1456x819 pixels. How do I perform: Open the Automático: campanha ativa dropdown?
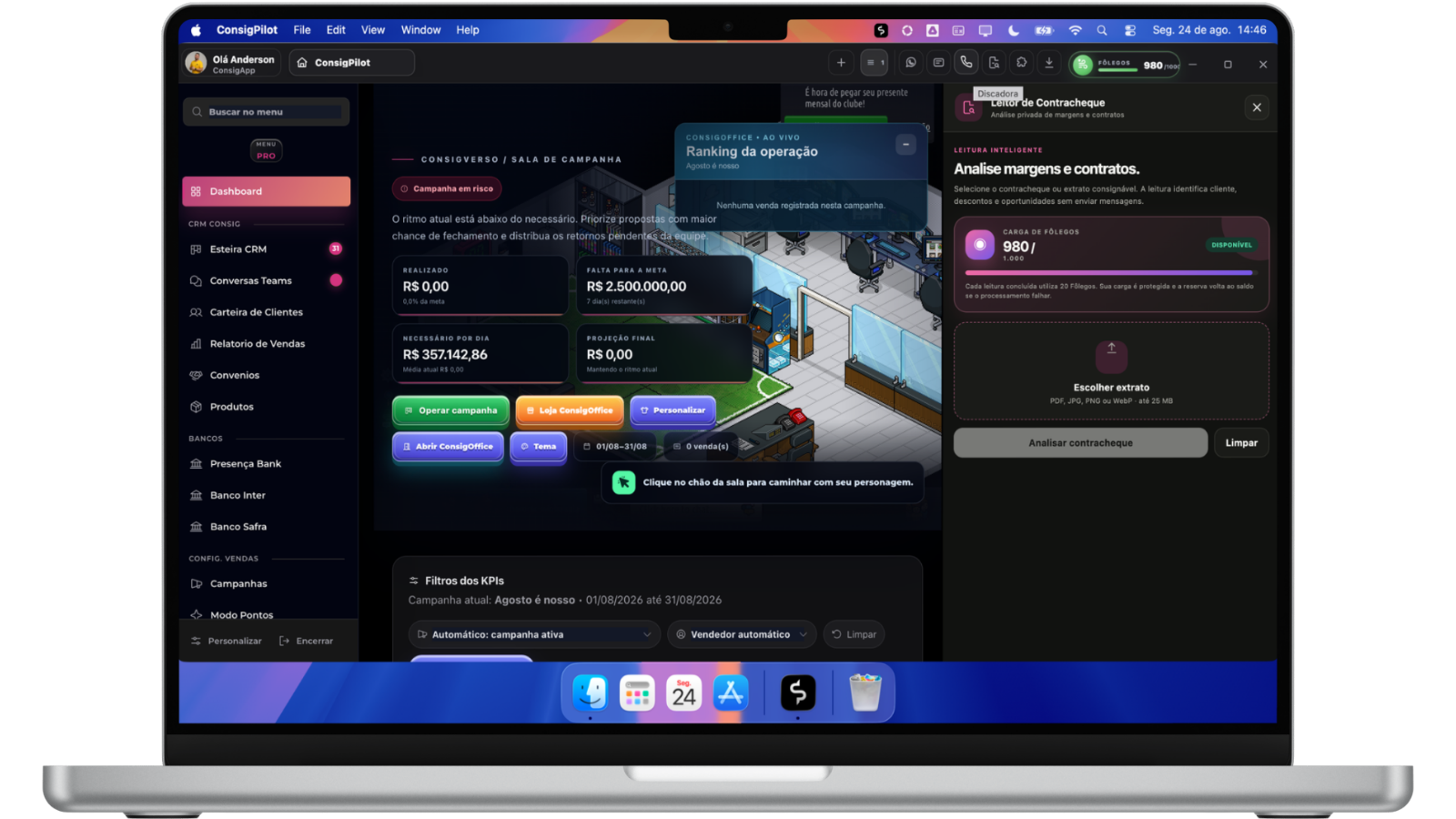point(534,634)
